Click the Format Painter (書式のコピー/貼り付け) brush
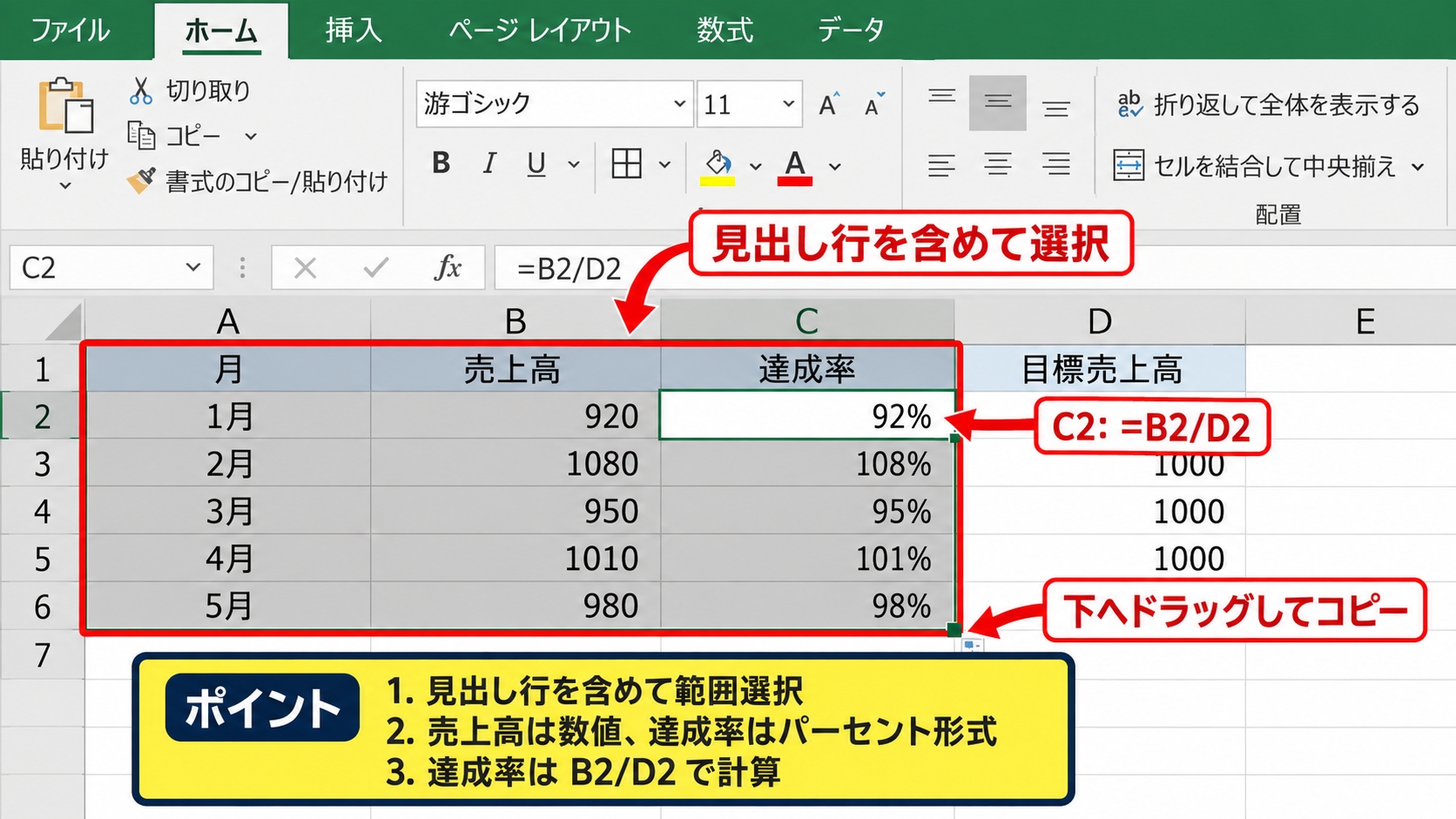 [141, 181]
